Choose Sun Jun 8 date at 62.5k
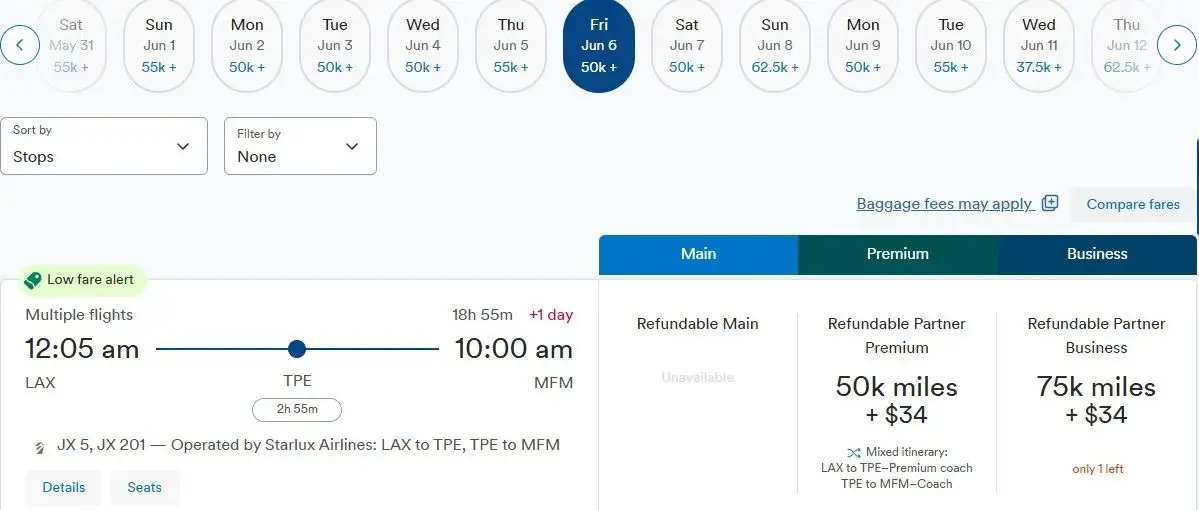 tap(775, 46)
